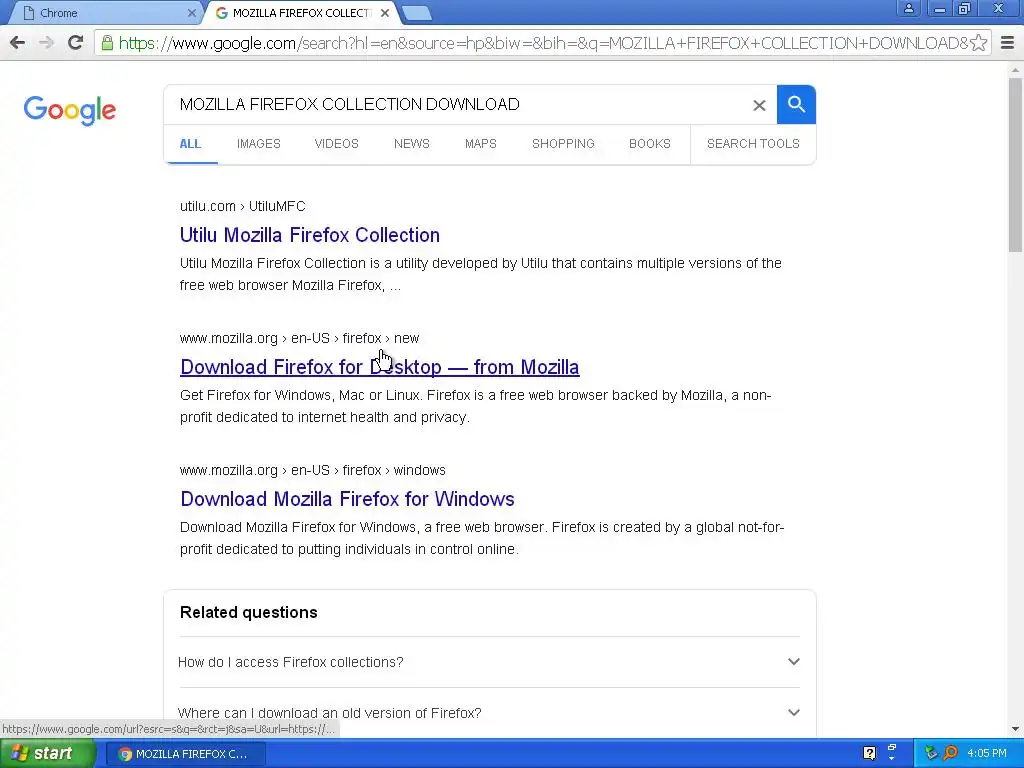Open Download Firefox for Desktop link
Screen dimensions: 1024x768
coord(379,367)
